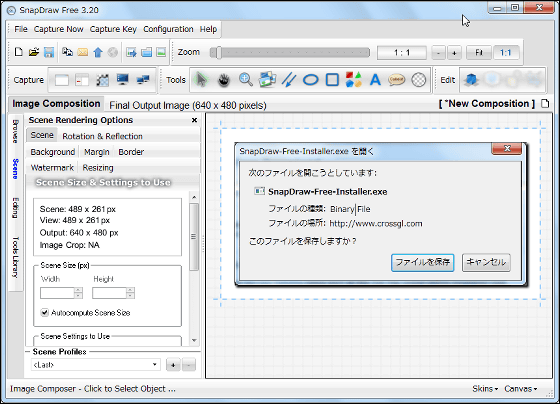
Task: Click the captured dialog image on canvas
Action: (381, 214)
